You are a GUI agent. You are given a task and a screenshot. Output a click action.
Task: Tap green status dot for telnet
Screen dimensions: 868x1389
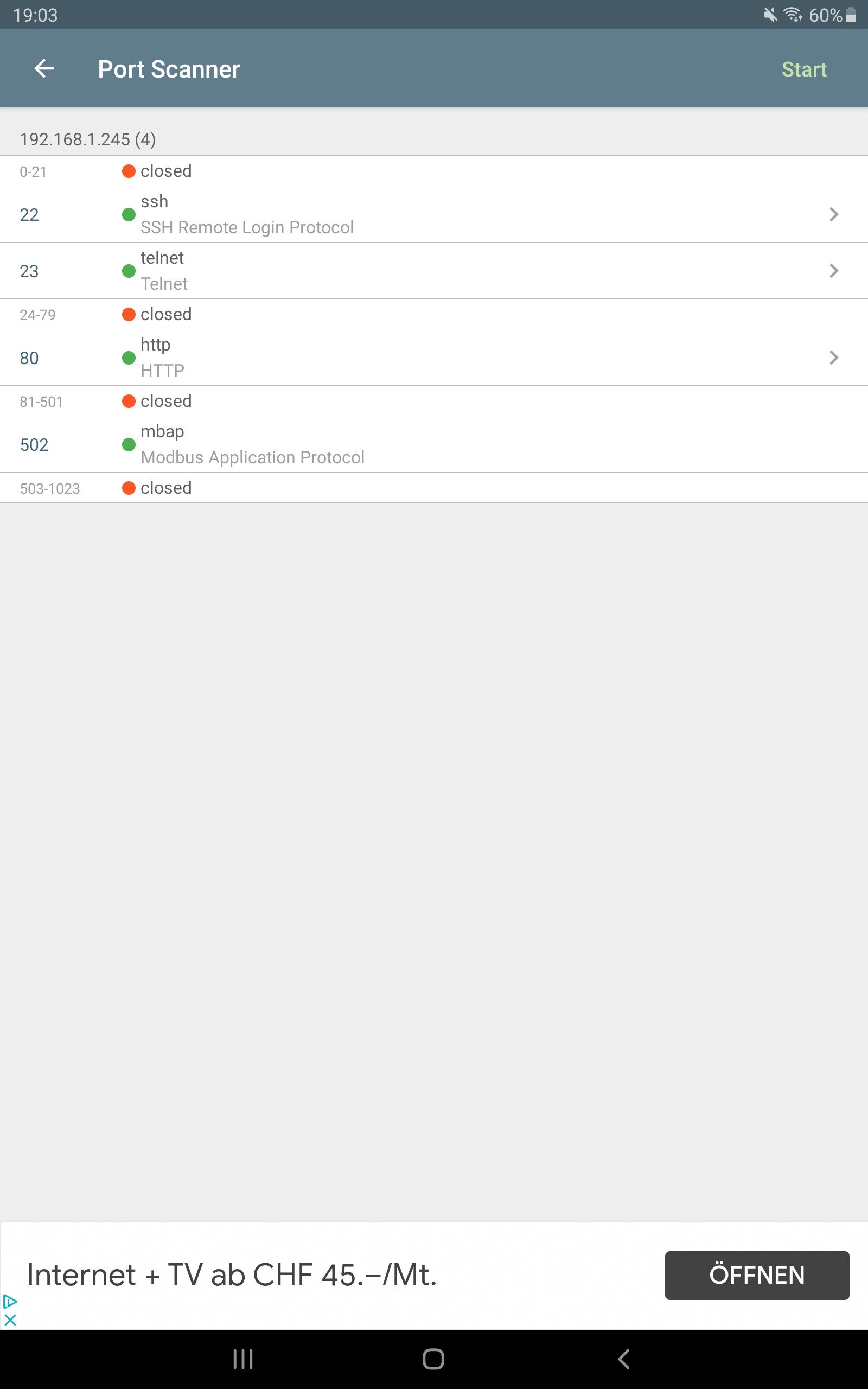[129, 271]
